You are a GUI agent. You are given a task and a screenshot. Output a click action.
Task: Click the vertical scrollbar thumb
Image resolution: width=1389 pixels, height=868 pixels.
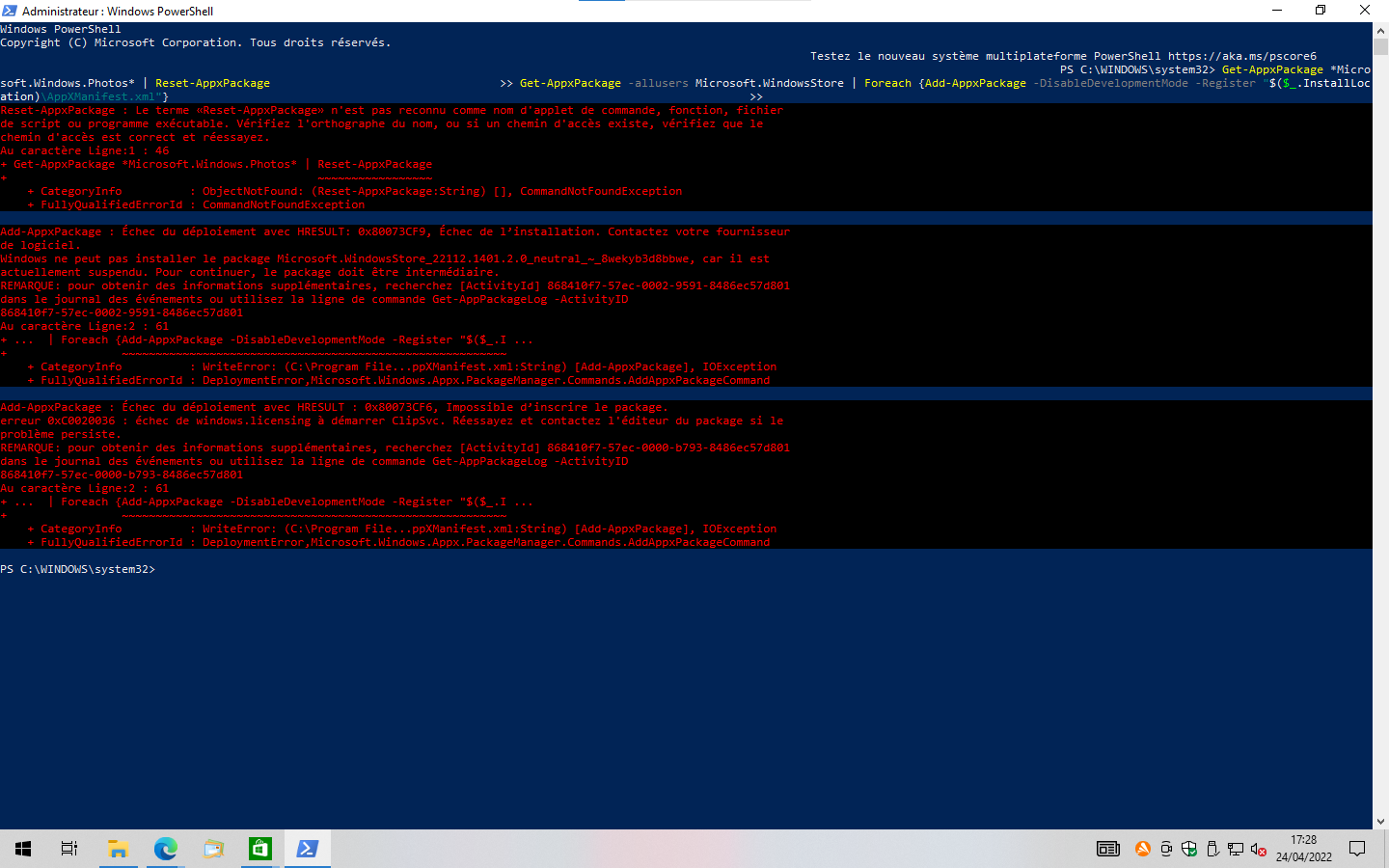(1380, 46)
